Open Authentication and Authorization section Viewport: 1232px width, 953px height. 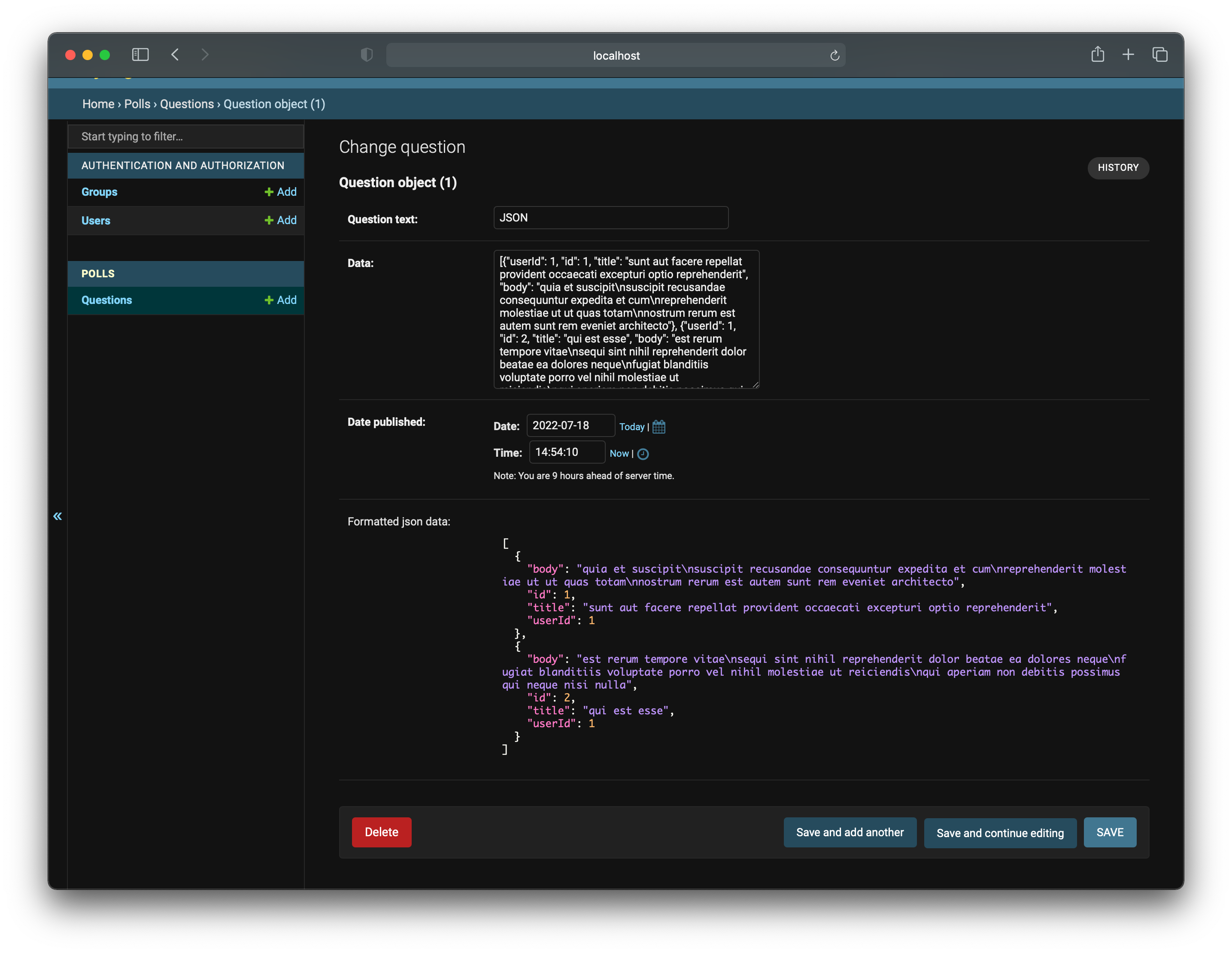point(183,165)
